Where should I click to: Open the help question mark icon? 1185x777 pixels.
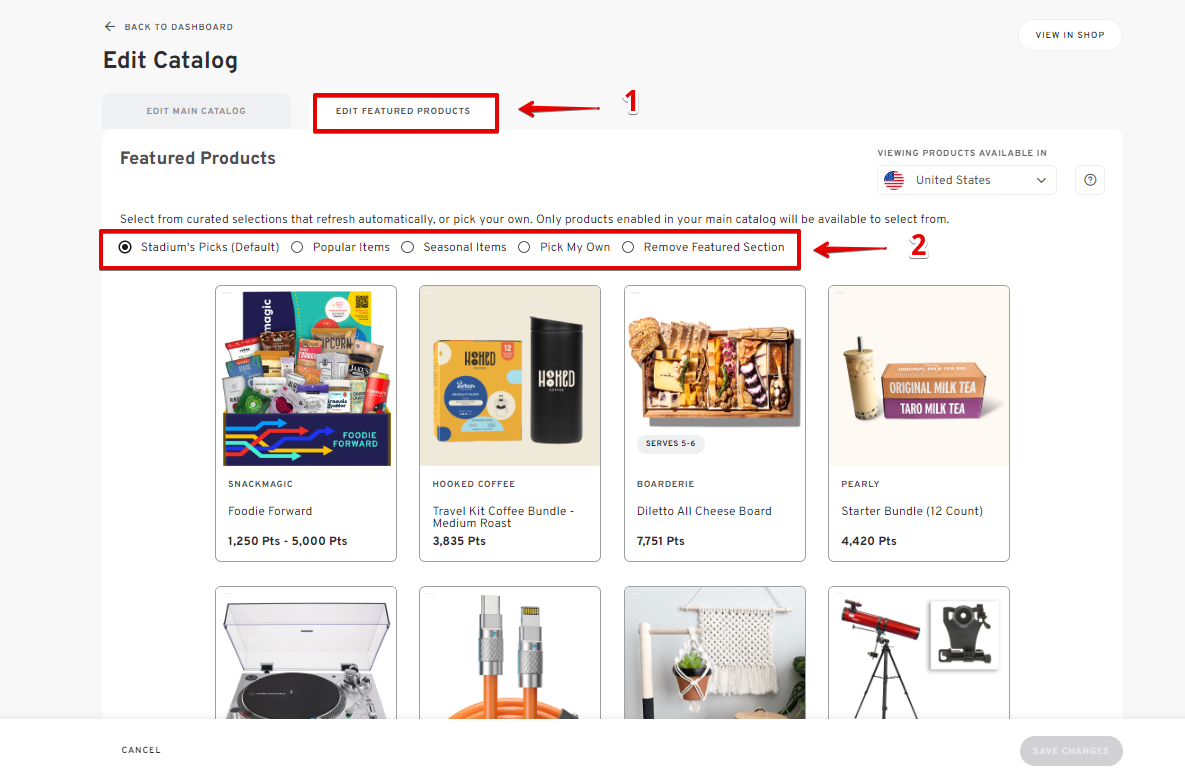(x=1090, y=180)
